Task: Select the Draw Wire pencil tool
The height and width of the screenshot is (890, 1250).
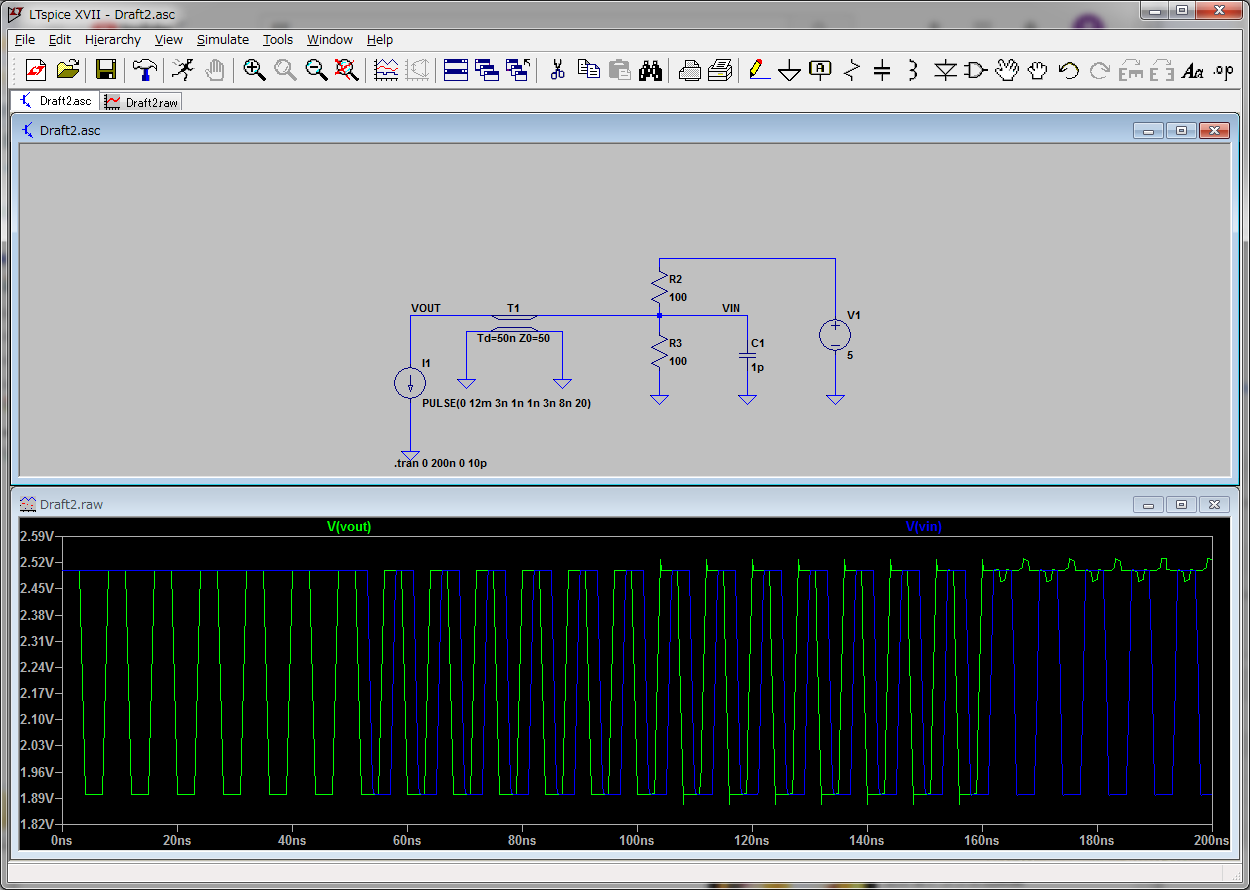Action: pyautogui.click(x=759, y=70)
